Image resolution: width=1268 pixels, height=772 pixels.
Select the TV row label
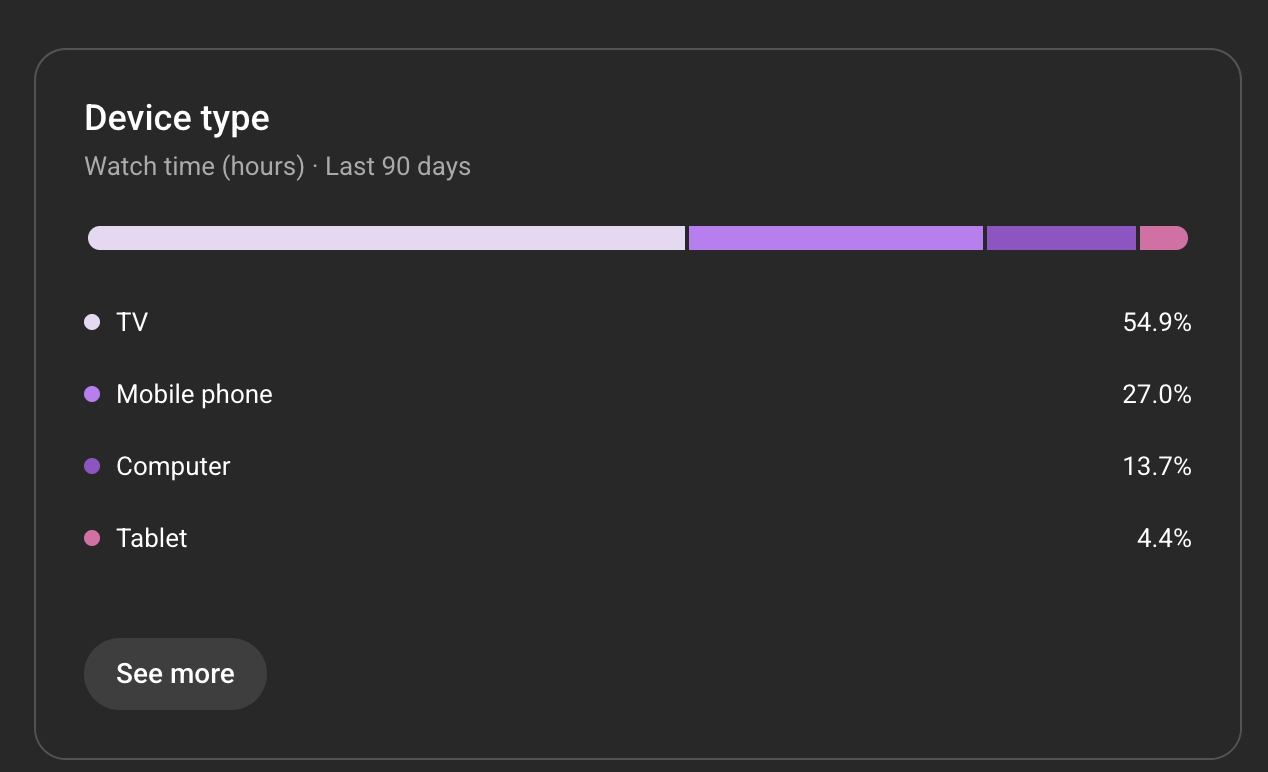pos(132,322)
